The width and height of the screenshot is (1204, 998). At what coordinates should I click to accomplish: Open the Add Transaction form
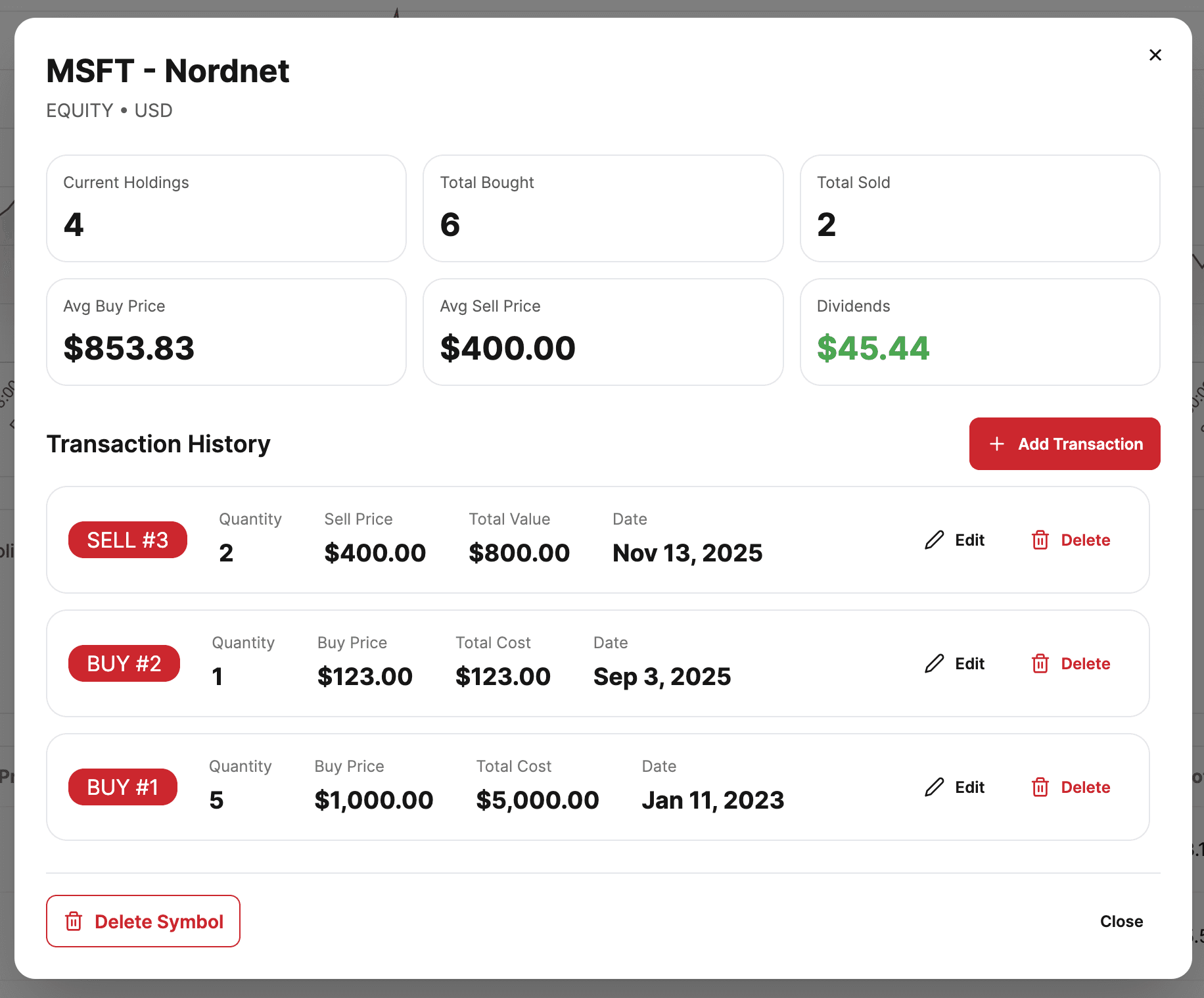click(x=1064, y=444)
